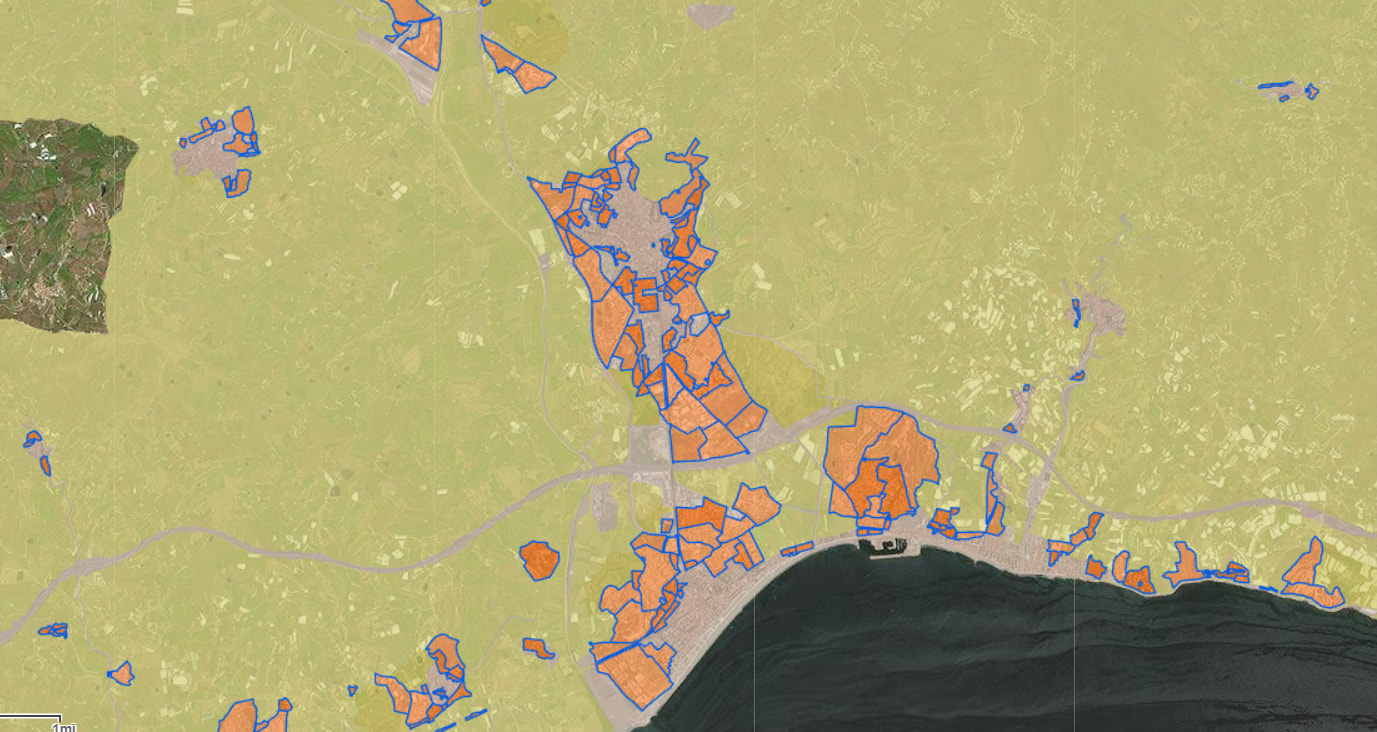
Task: Click the slanted polygon at top center
Action: click(517, 65)
